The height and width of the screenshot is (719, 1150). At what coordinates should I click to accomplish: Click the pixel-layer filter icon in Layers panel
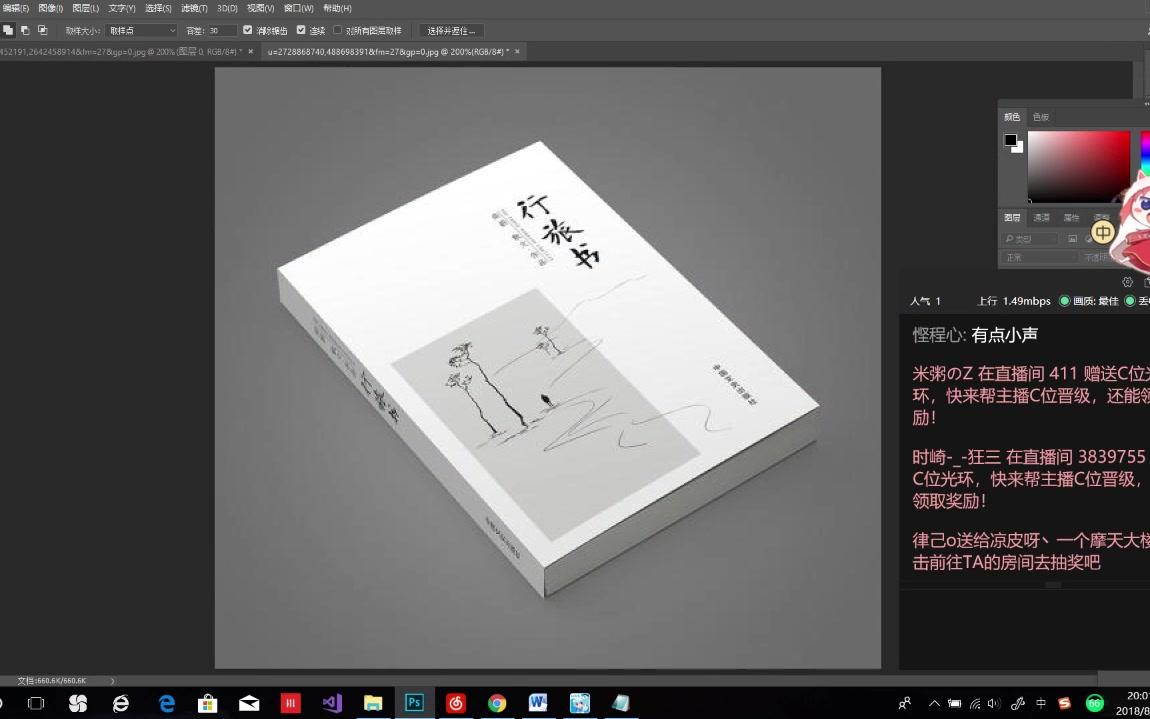coord(1073,238)
